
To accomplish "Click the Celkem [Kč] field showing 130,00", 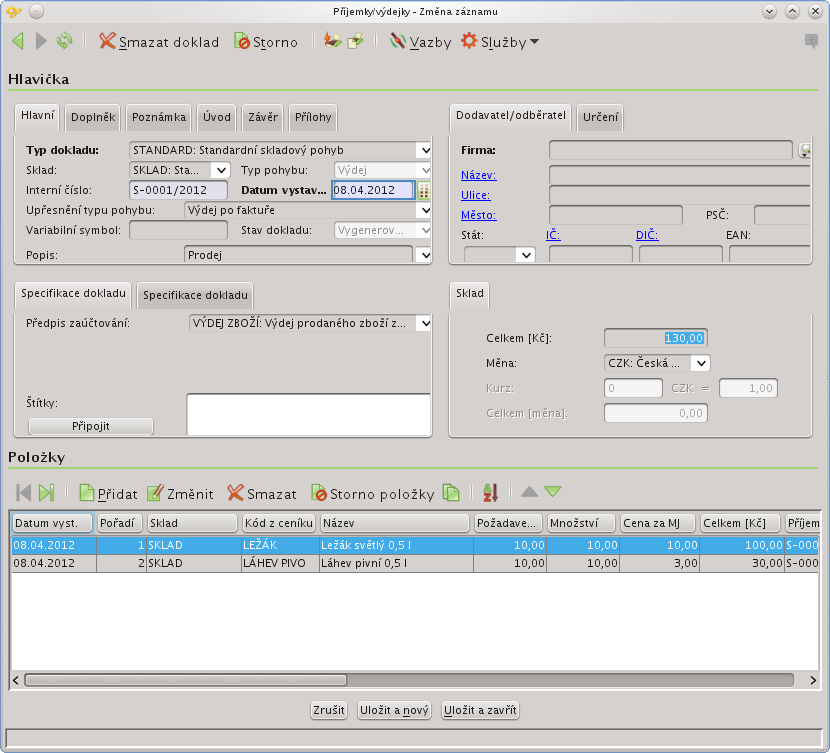I will coord(655,339).
